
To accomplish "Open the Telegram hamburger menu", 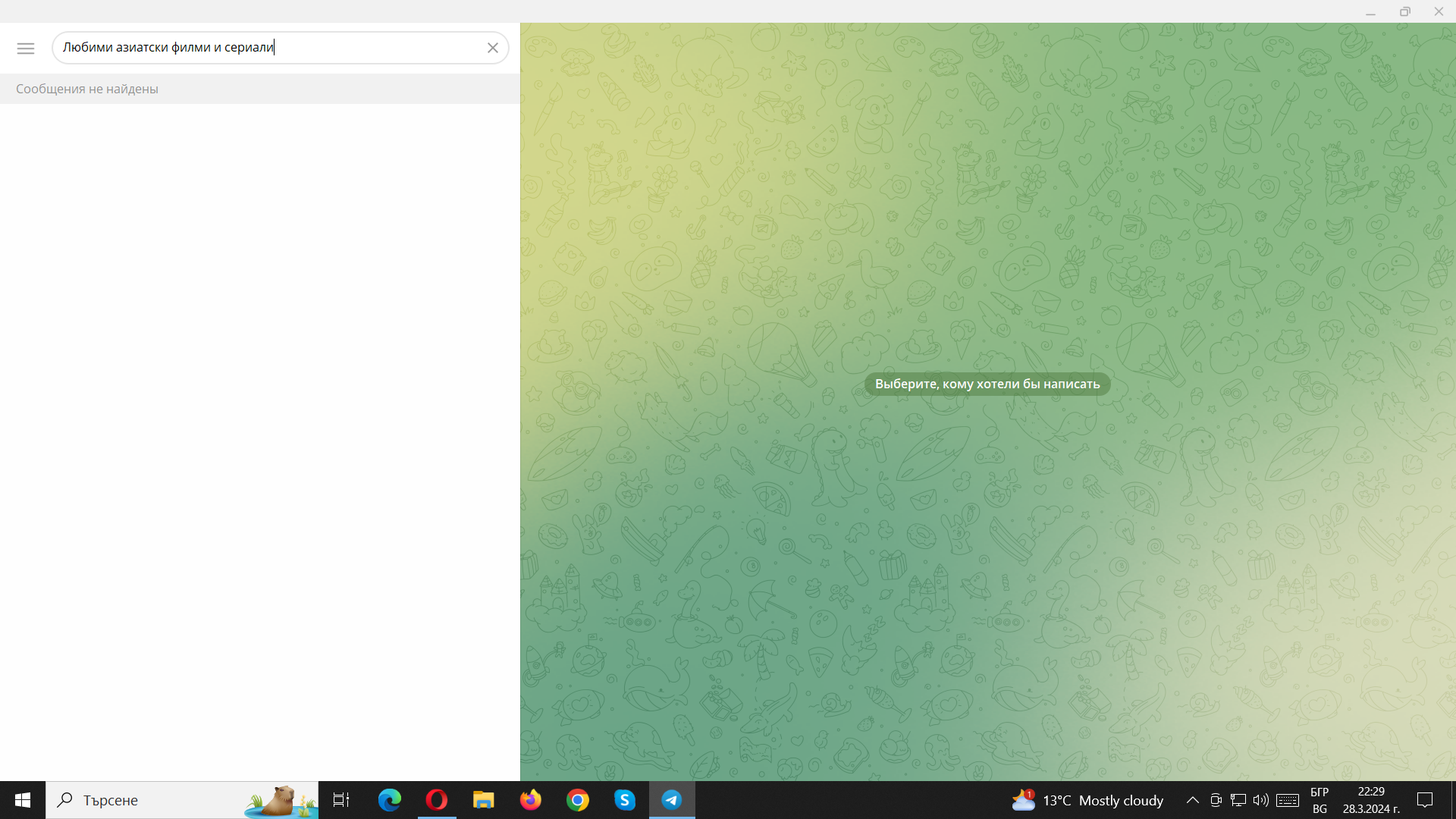I will coord(26,48).
